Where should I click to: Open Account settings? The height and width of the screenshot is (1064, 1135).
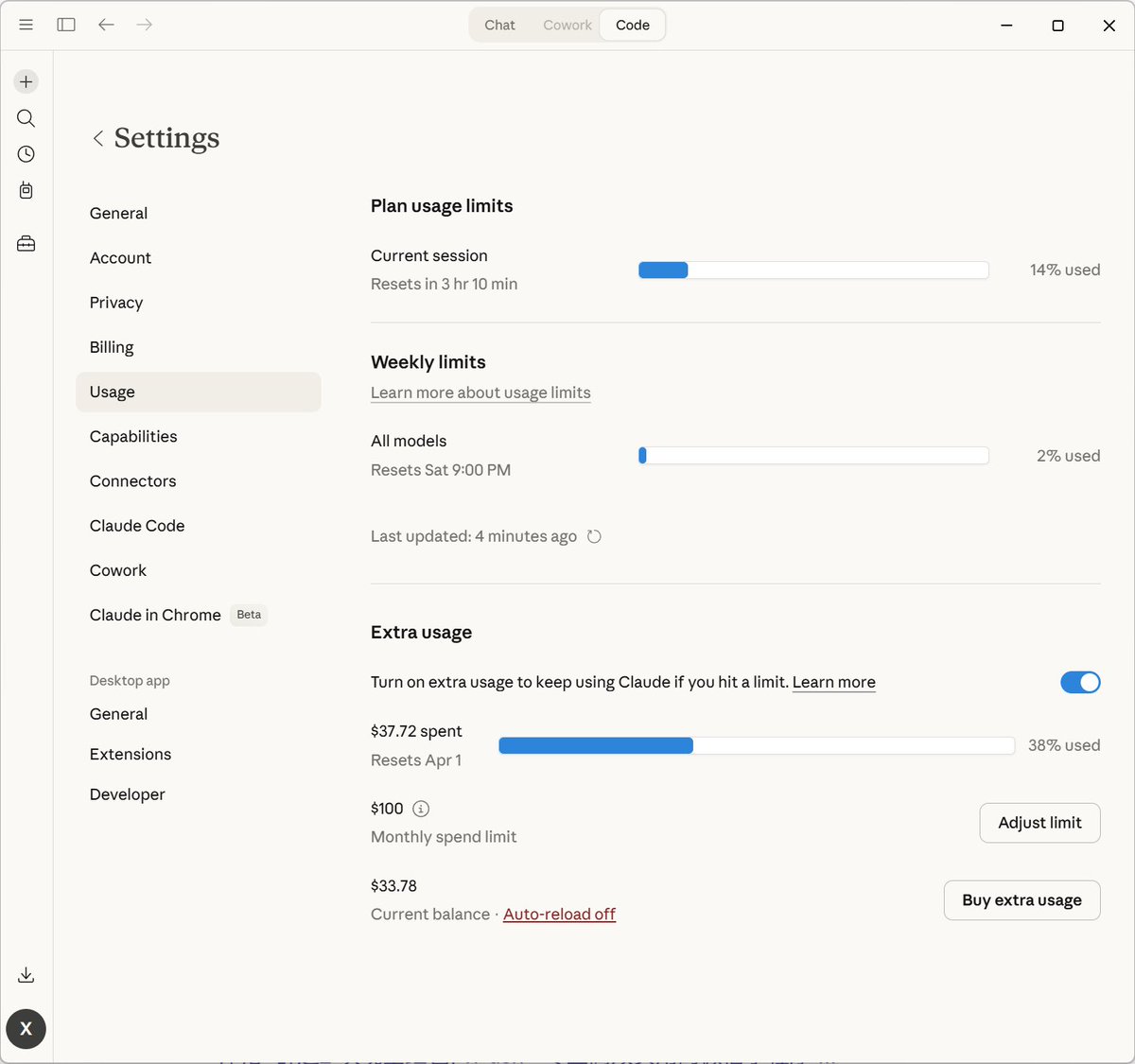tap(199, 258)
